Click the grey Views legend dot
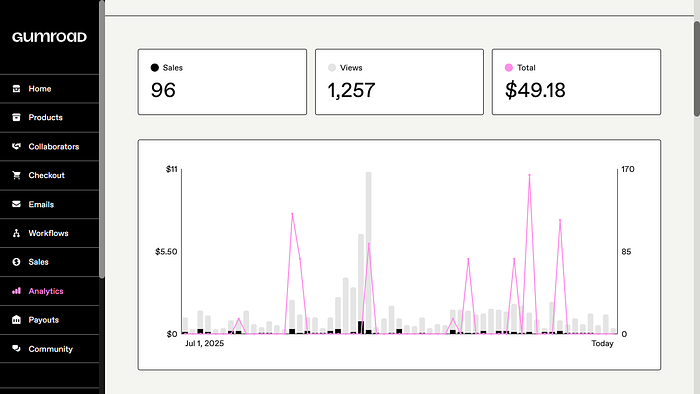 pos(332,68)
